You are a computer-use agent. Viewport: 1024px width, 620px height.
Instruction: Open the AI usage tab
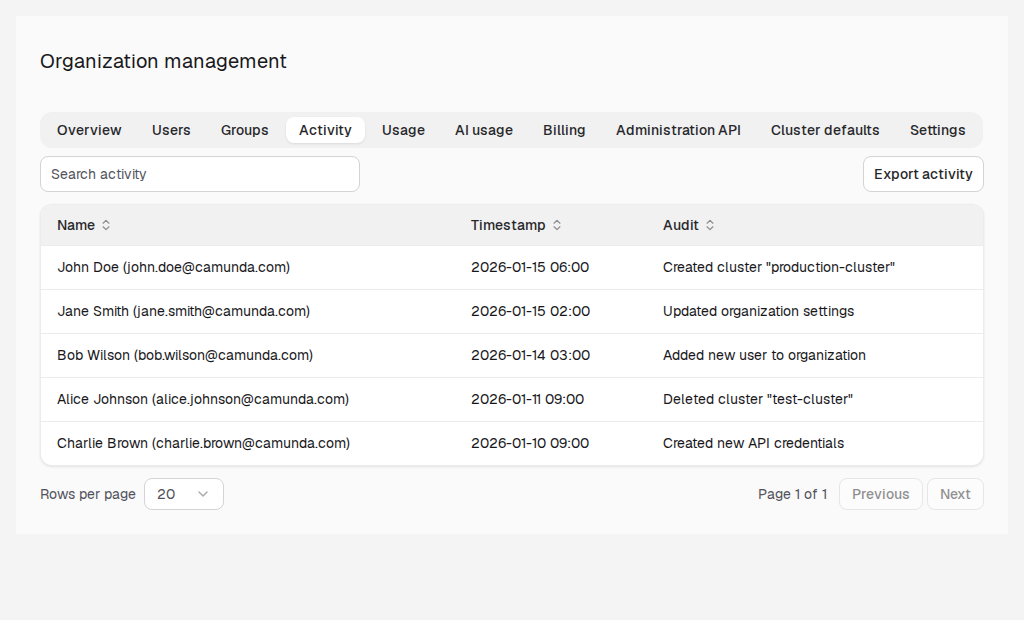pos(484,130)
